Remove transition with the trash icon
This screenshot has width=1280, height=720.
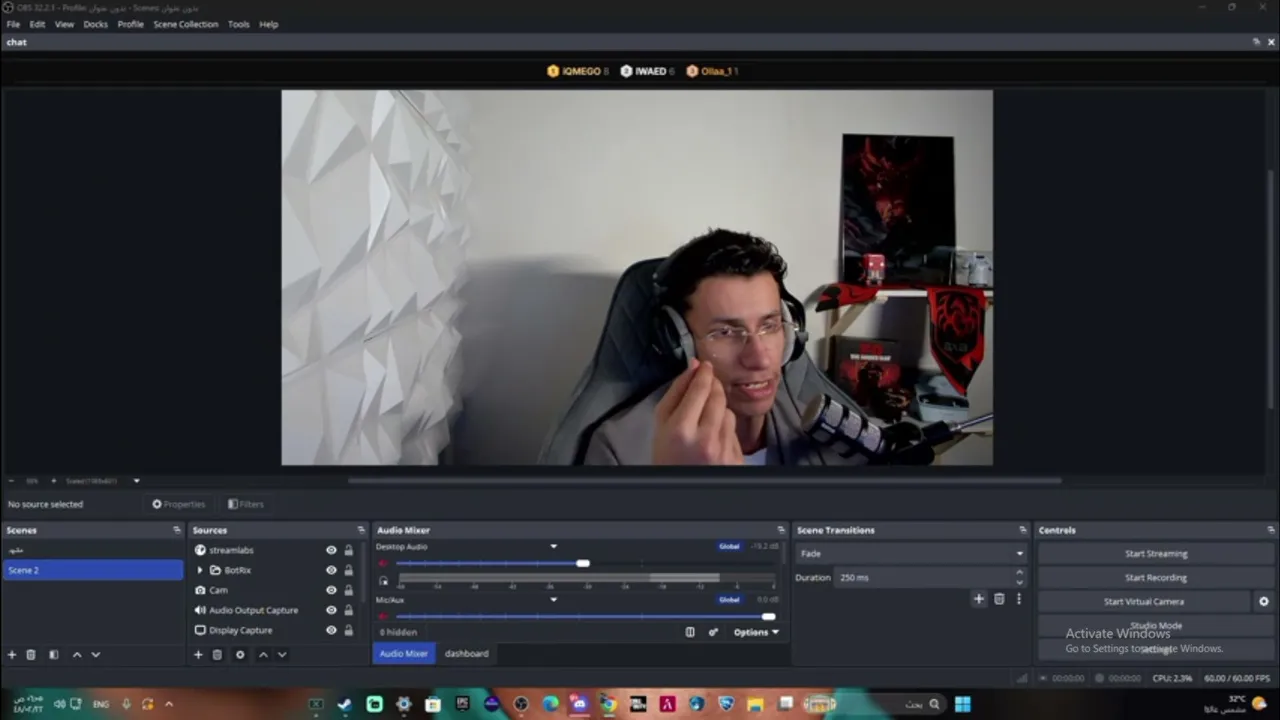(x=999, y=599)
